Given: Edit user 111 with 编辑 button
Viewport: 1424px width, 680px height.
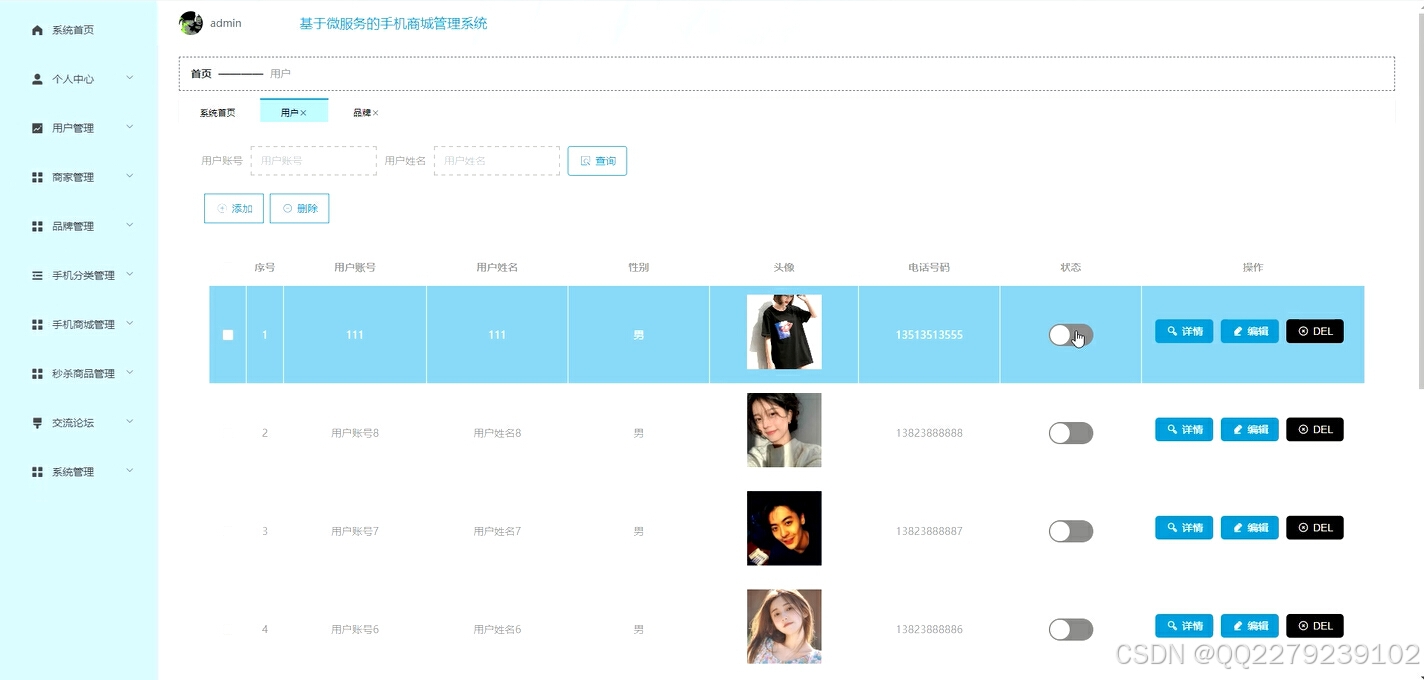Looking at the screenshot, I should (1250, 331).
